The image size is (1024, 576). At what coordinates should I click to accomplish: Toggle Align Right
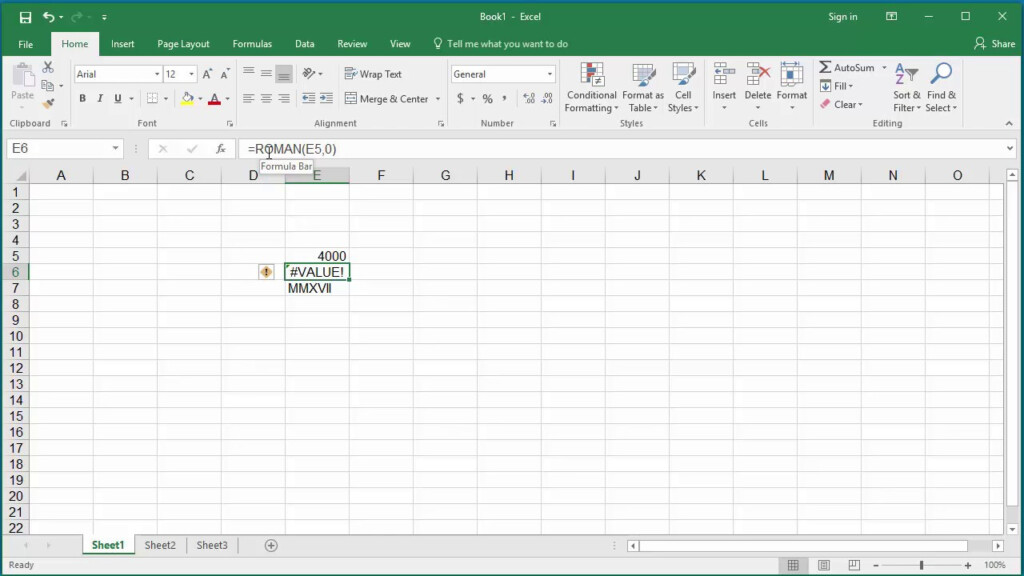(x=283, y=99)
